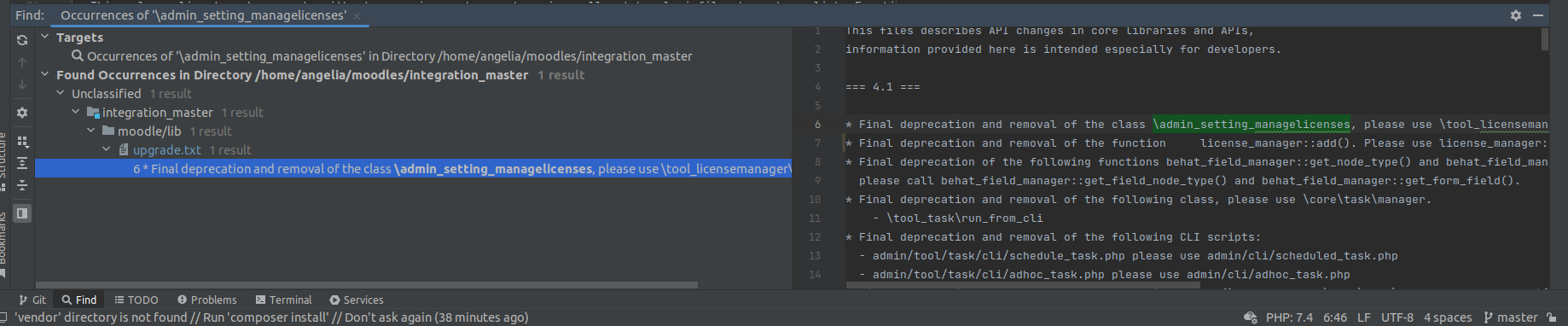Collapse all find results

click(x=22, y=185)
